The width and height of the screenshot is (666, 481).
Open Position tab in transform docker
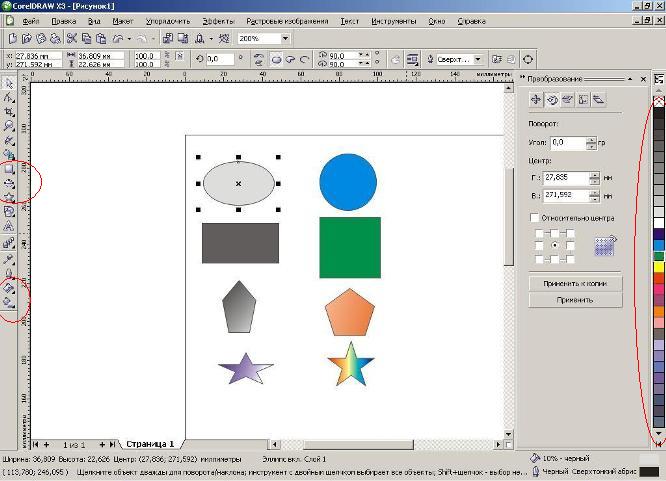[536, 99]
